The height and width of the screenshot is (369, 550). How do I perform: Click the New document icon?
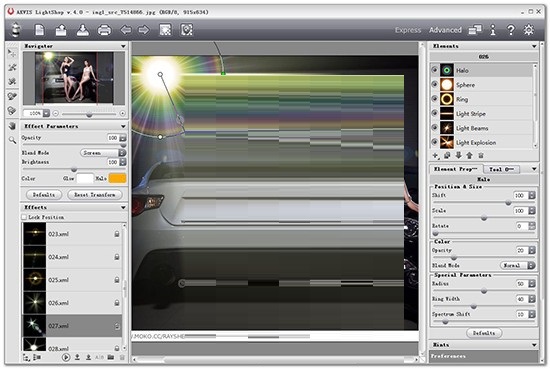click(39, 30)
